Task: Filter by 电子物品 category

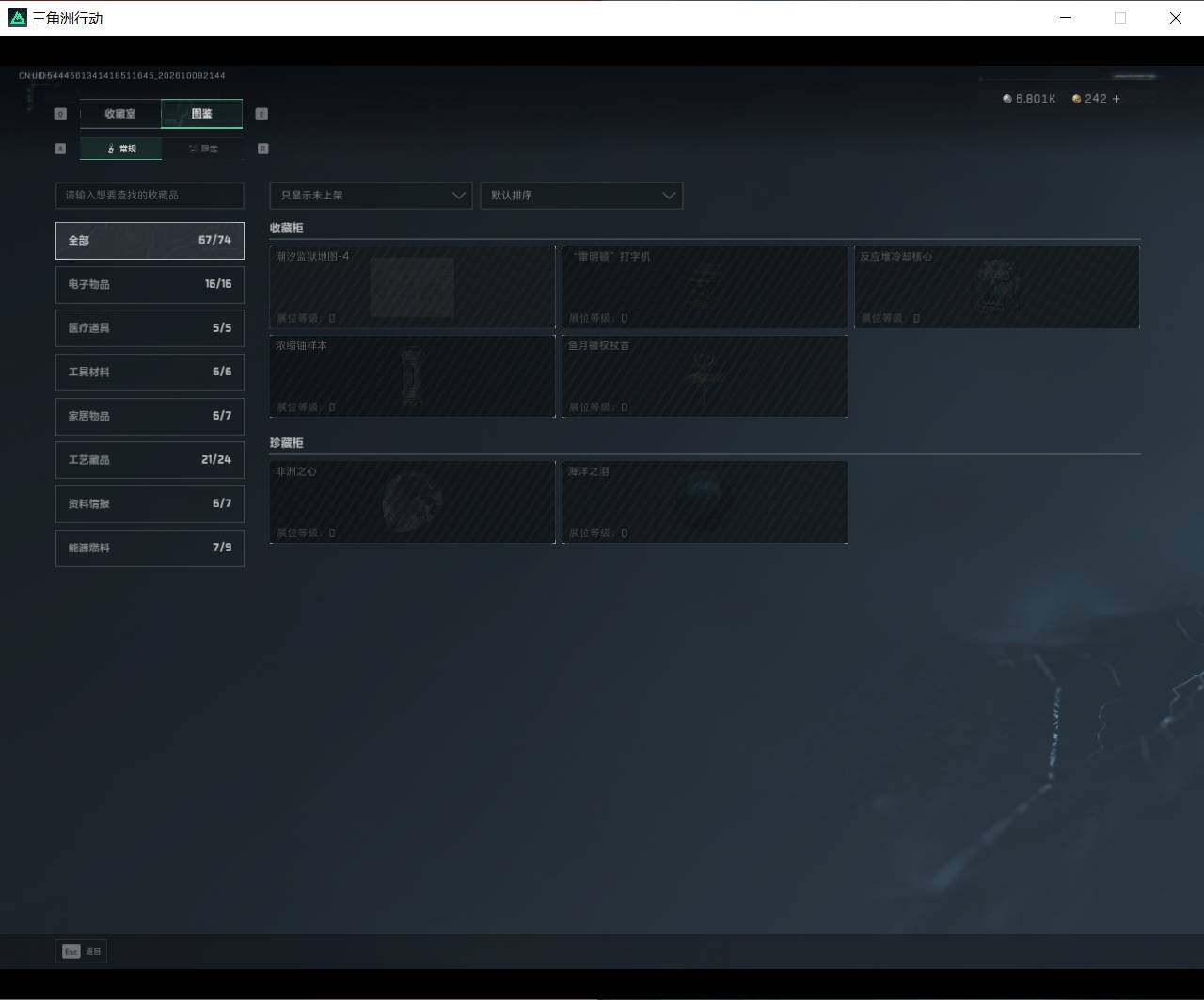Action: [150, 284]
